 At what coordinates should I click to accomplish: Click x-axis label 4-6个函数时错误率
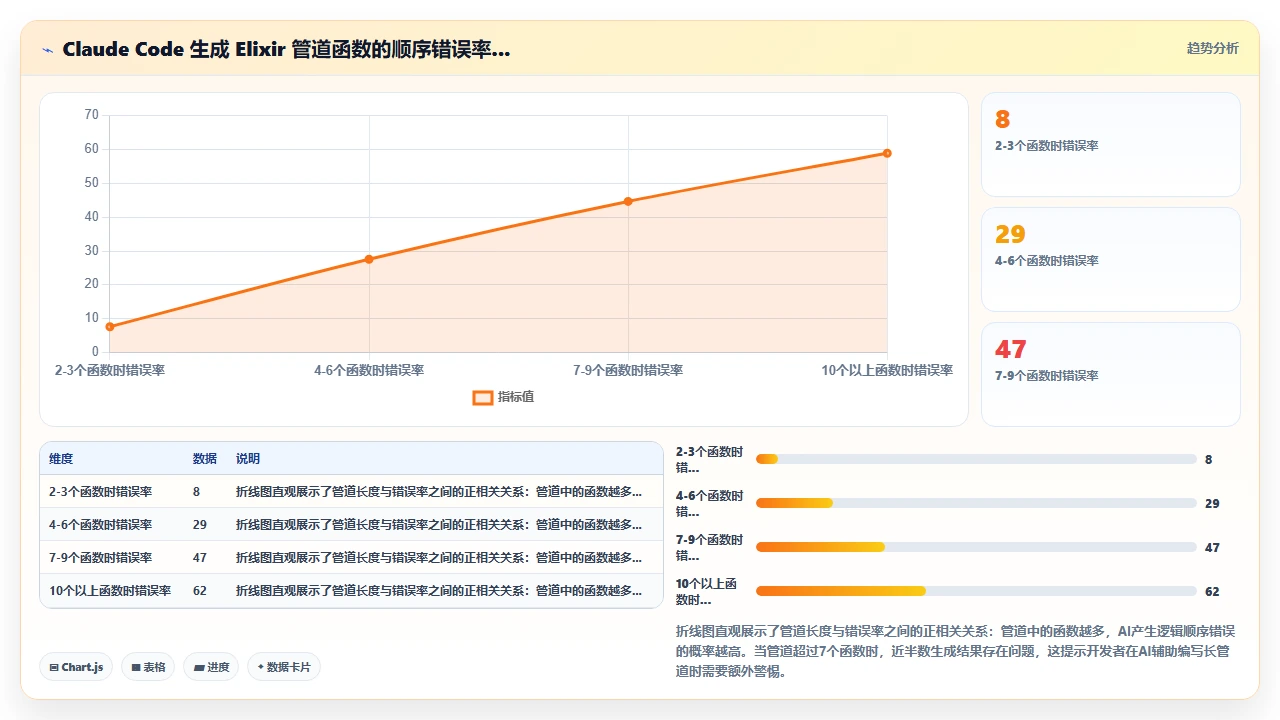369,370
